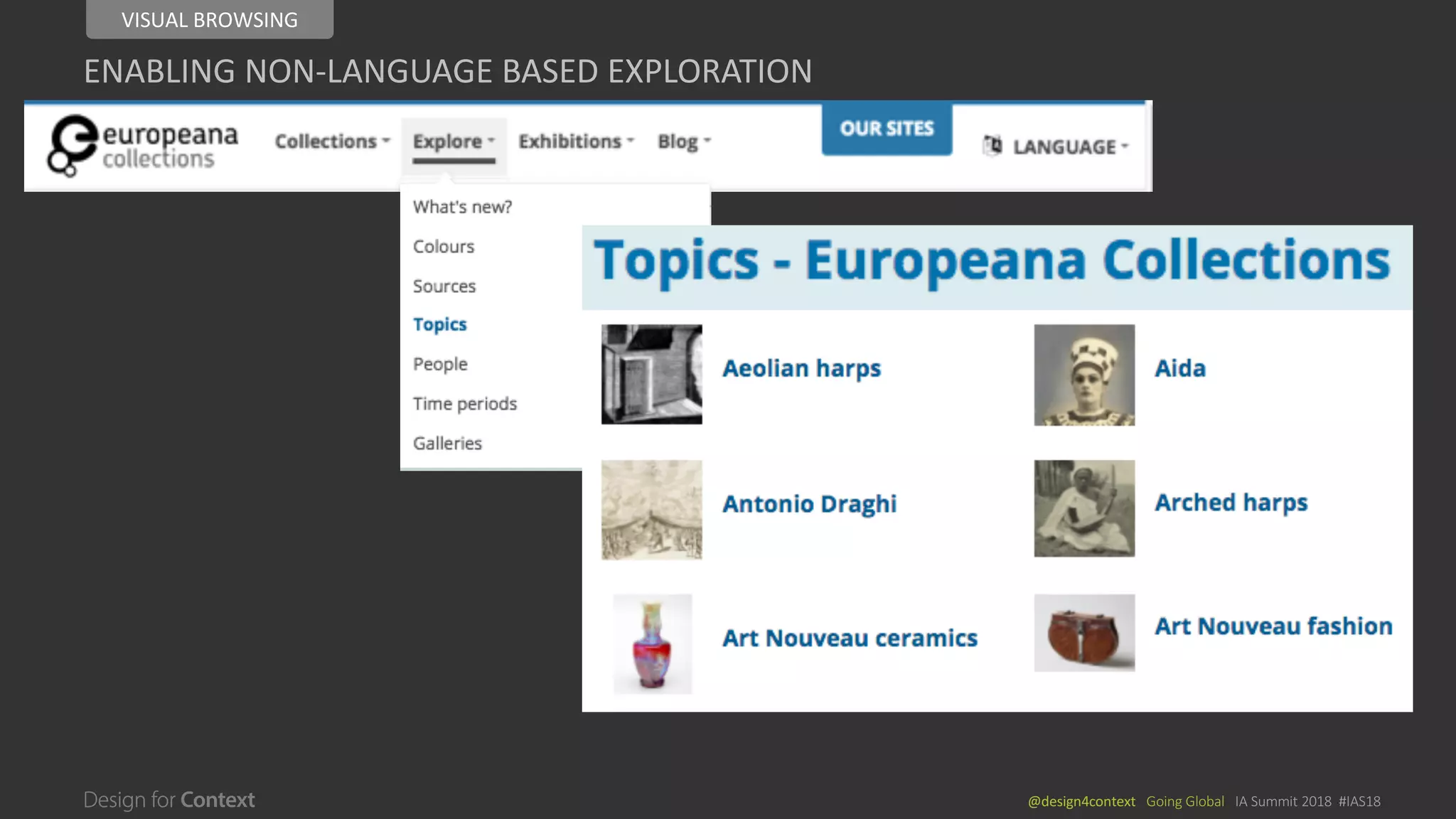1456x819 pixels.
Task: Open the Antonio Draghi topic link
Action: (809, 503)
